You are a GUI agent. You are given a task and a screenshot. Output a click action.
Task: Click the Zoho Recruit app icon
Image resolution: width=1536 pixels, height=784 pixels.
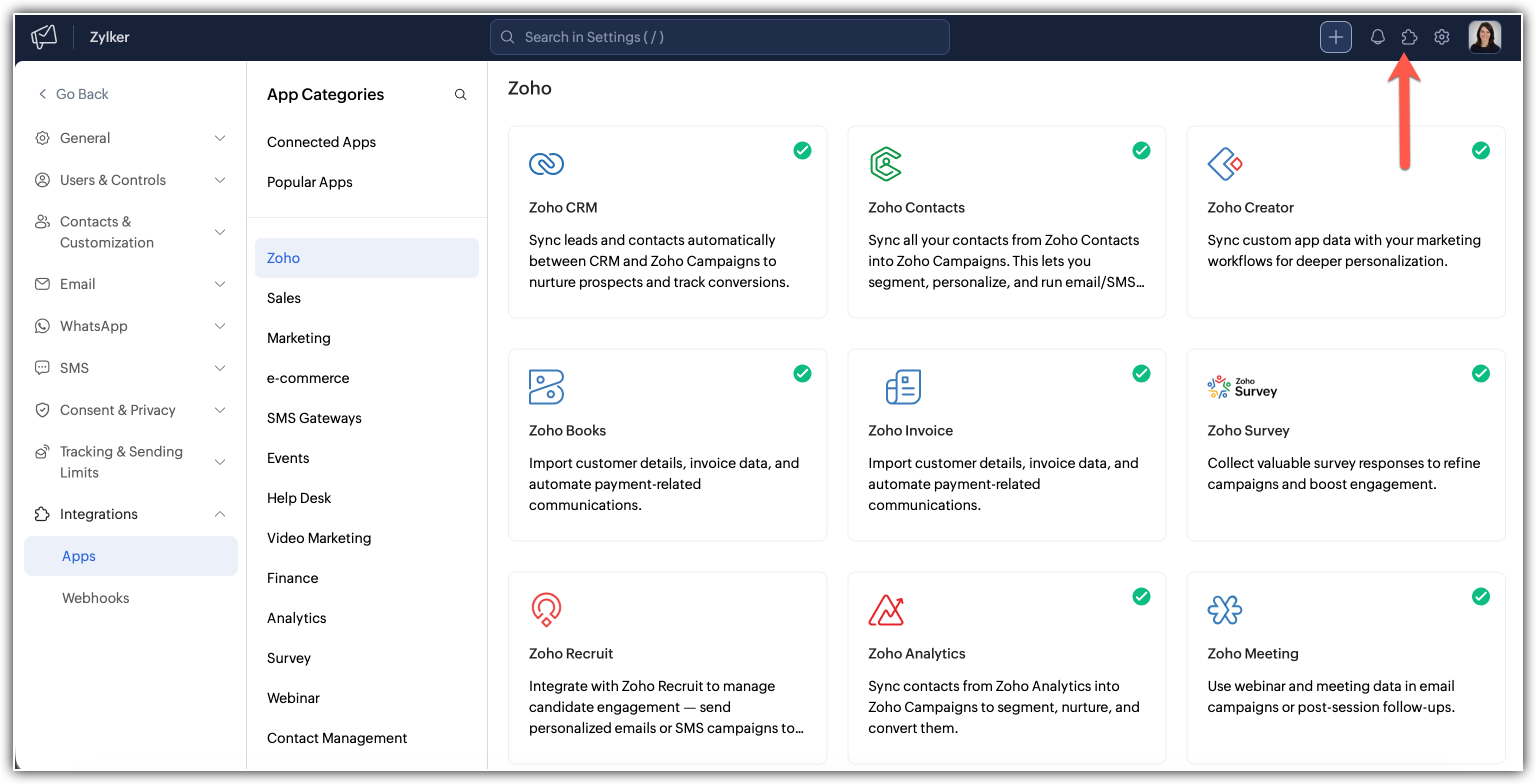[x=546, y=609]
